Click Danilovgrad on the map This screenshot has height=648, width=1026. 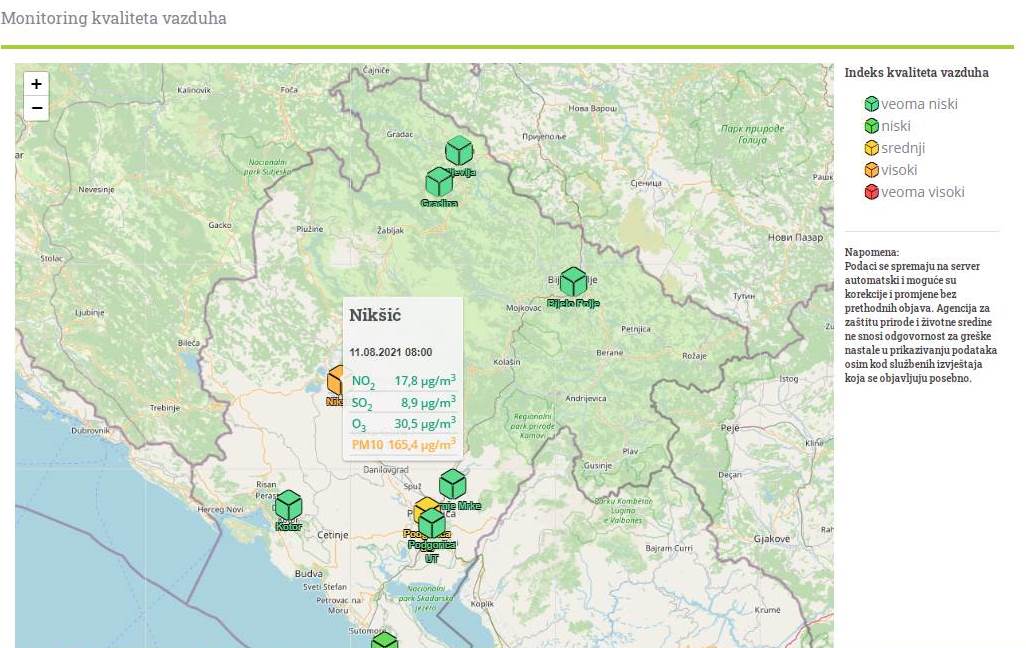[x=386, y=469]
